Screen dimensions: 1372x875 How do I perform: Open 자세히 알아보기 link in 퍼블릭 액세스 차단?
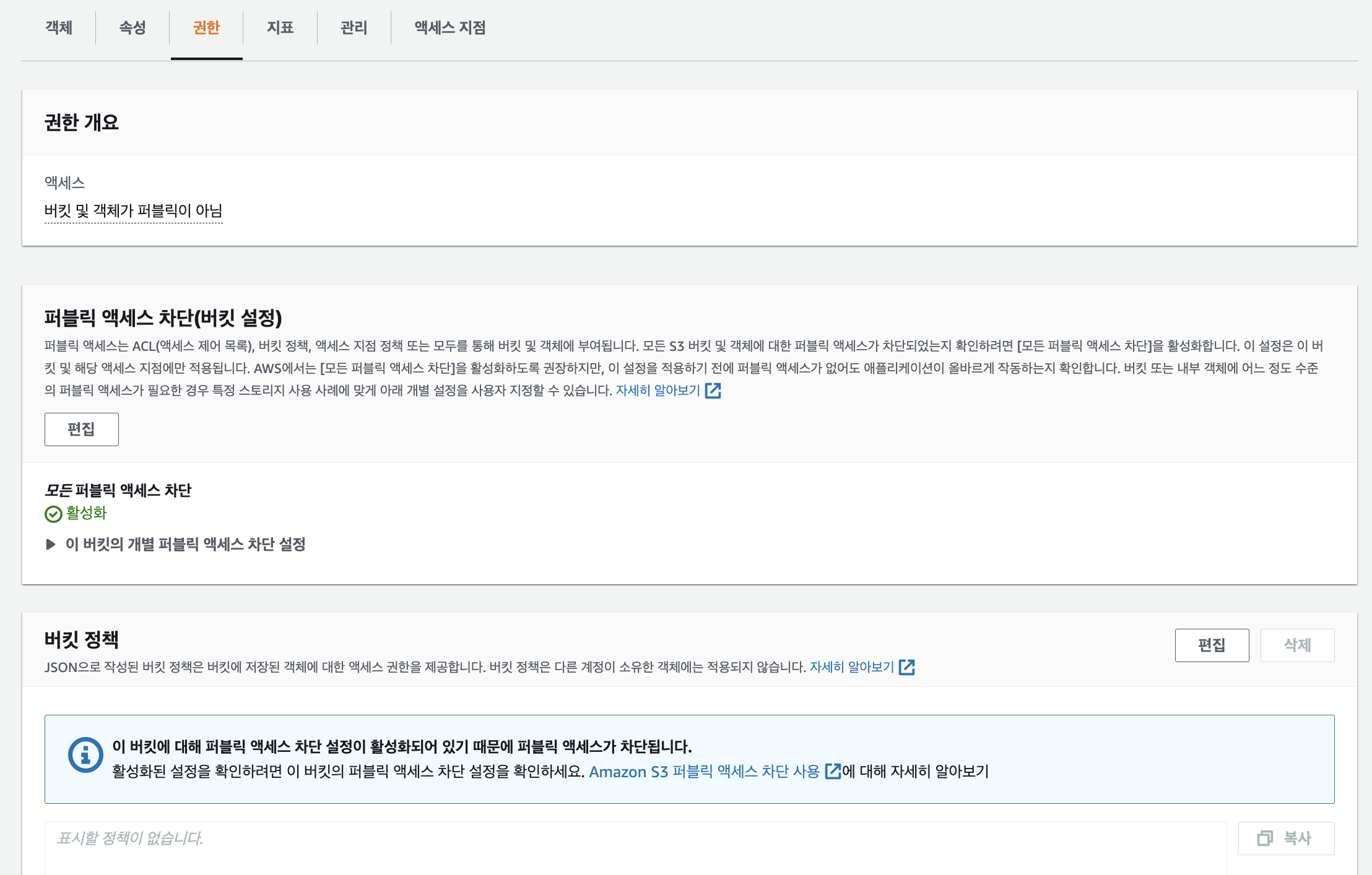(x=658, y=390)
